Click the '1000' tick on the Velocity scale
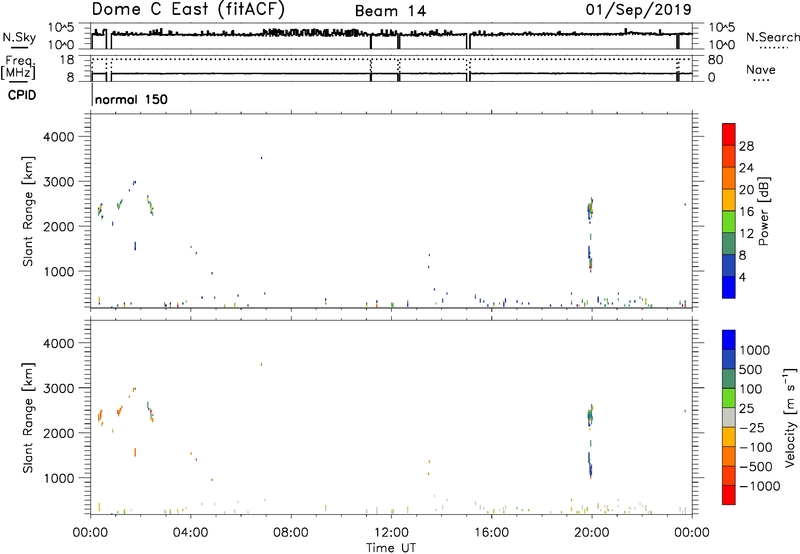Viewport: 800px width, 554px height. (x=755, y=350)
